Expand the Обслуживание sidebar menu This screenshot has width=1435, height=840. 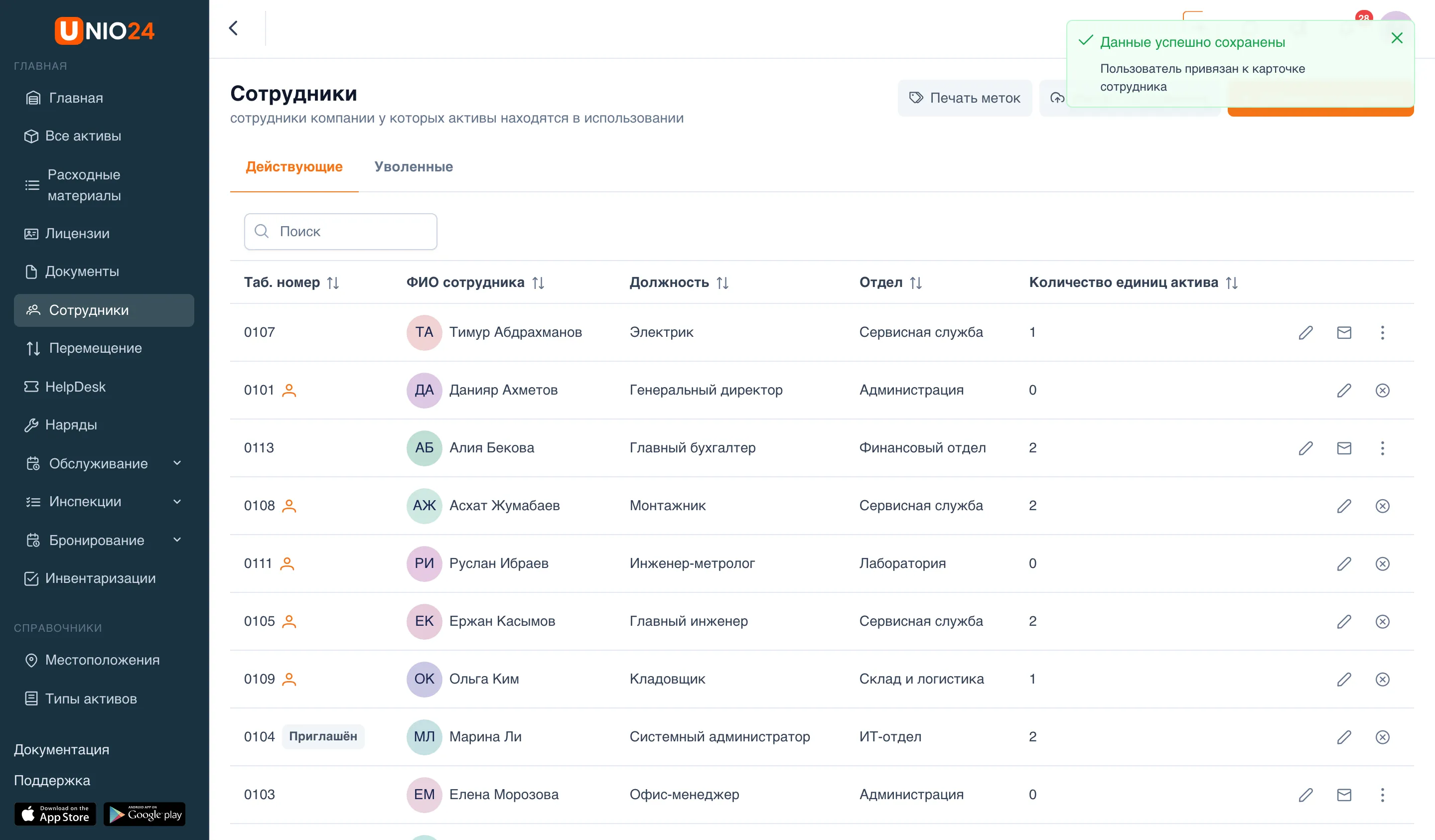pyautogui.click(x=104, y=463)
